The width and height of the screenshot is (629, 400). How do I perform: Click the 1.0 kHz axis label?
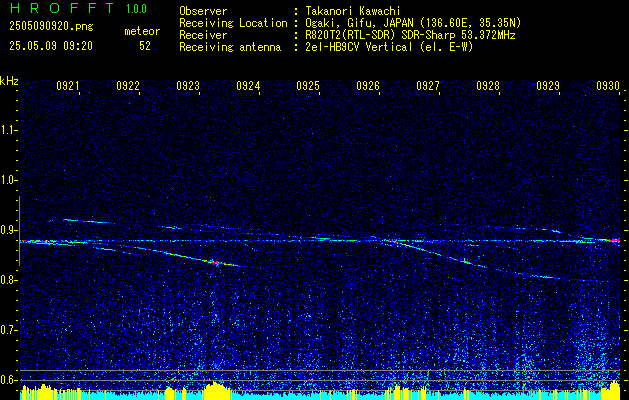tap(9, 180)
